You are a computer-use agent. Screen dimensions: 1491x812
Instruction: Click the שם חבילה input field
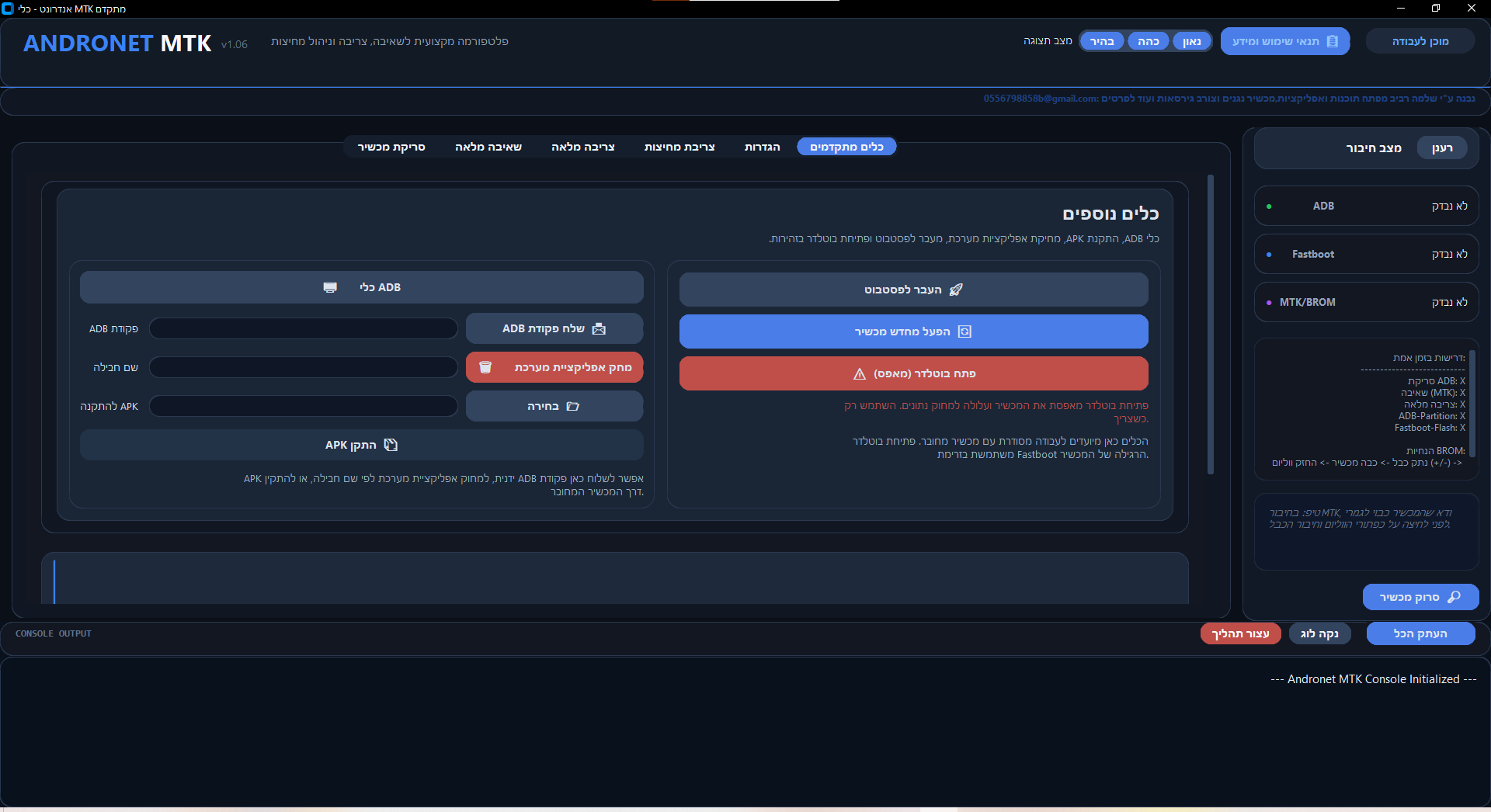click(304, 367)
